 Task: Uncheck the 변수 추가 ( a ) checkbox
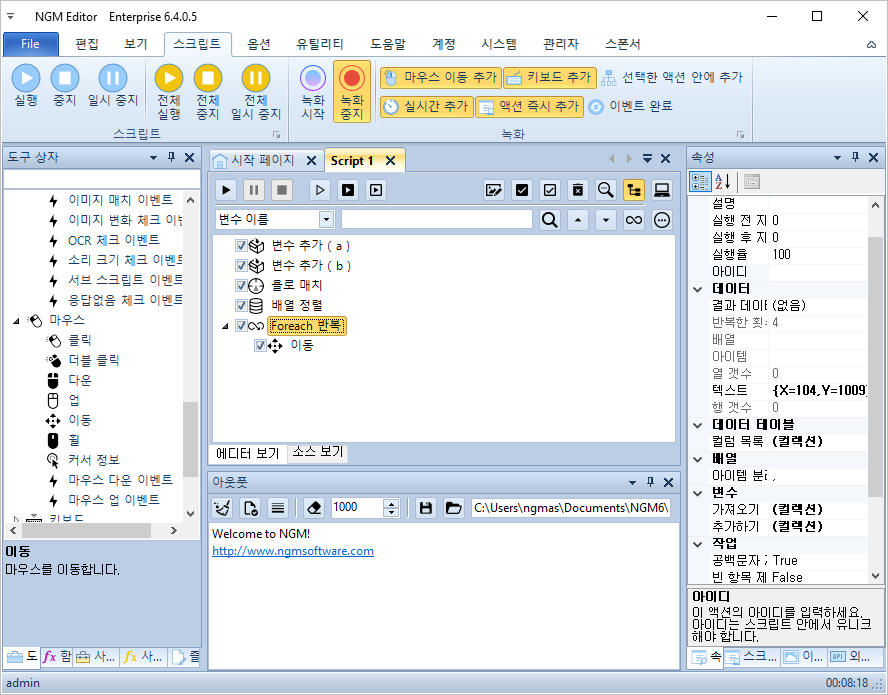click(241, 246)
